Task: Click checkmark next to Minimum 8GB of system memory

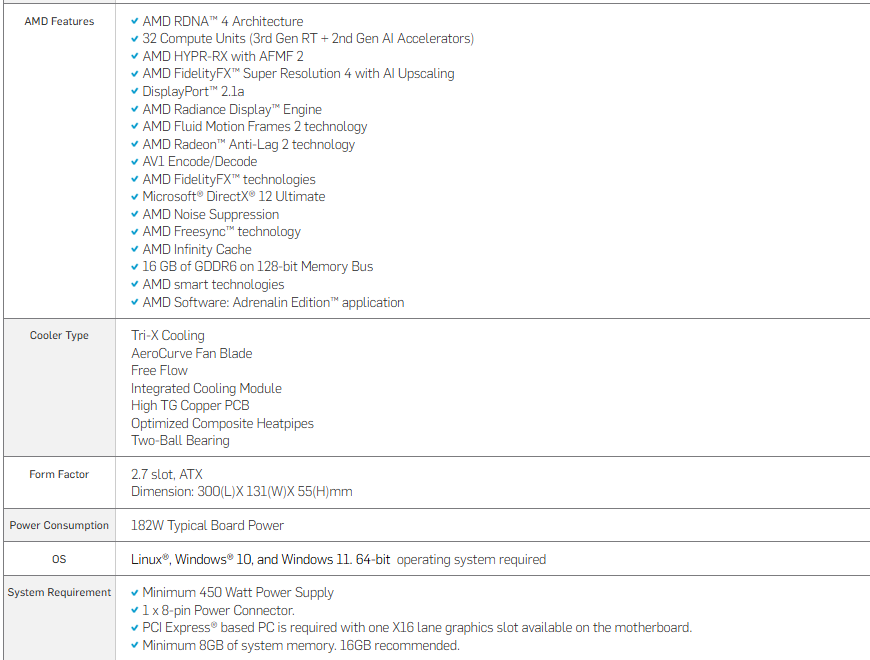Action: pyautogui.click(x=135, y=646)
